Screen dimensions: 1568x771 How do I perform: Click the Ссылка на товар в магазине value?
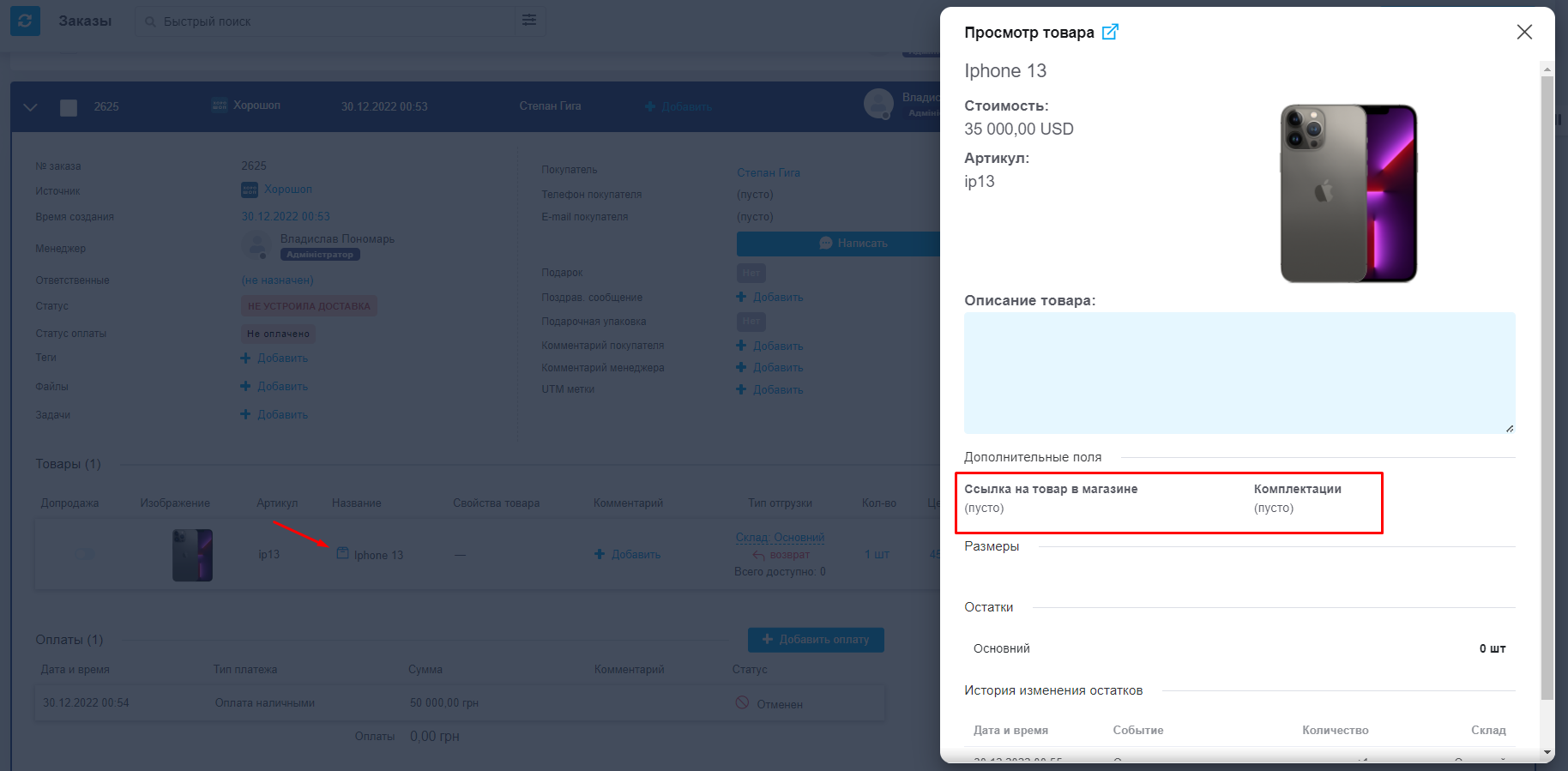[x=984, y=509]
